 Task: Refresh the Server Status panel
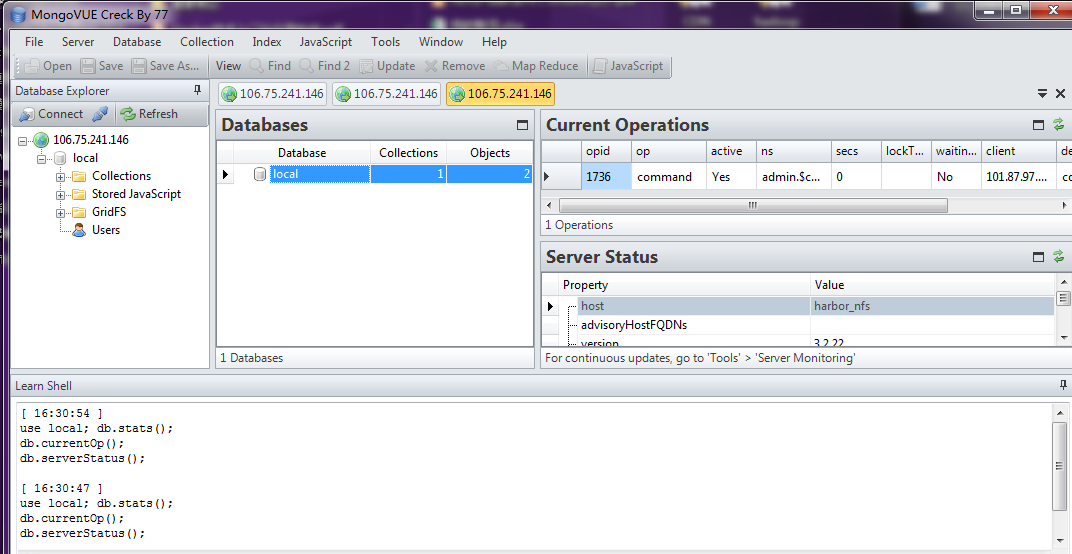point(1058,256)
